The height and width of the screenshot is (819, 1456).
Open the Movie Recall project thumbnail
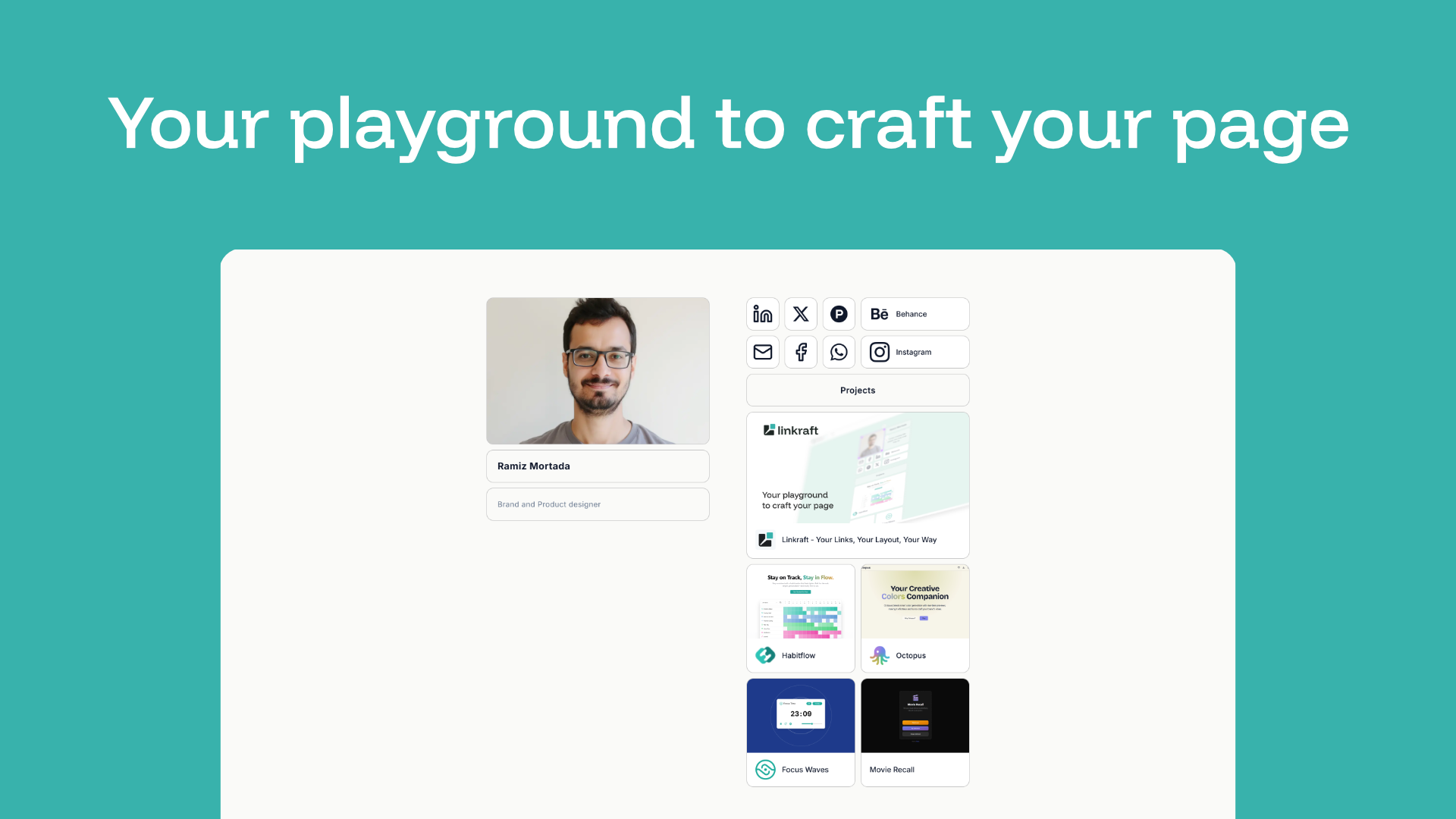[x=915, y=716]
